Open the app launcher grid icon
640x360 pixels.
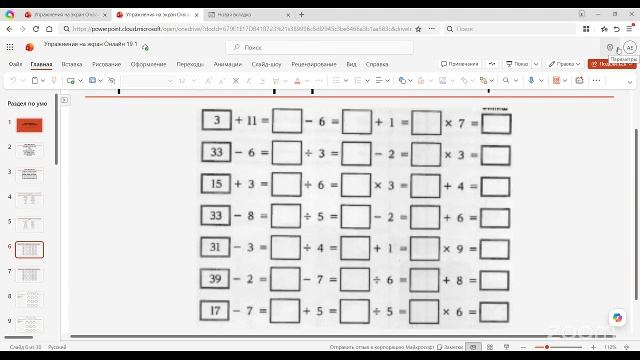tap(10, 47)
